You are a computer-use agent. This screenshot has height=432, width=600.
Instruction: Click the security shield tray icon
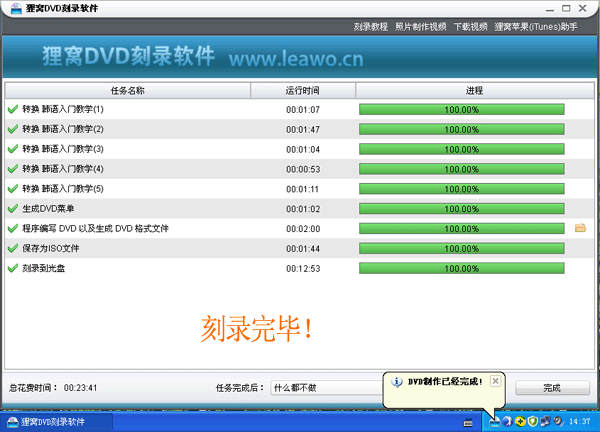point(533,422)
